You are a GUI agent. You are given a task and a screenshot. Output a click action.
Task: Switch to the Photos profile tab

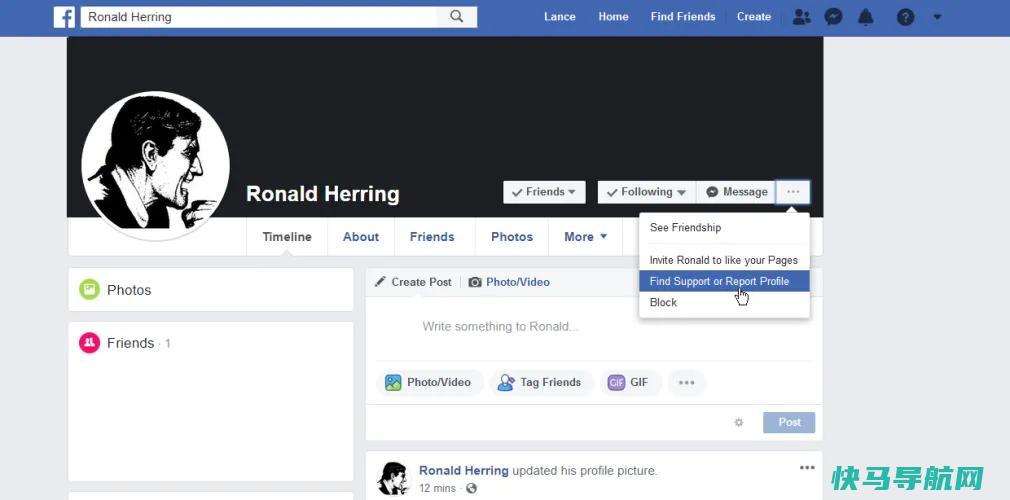pos(512,236)
